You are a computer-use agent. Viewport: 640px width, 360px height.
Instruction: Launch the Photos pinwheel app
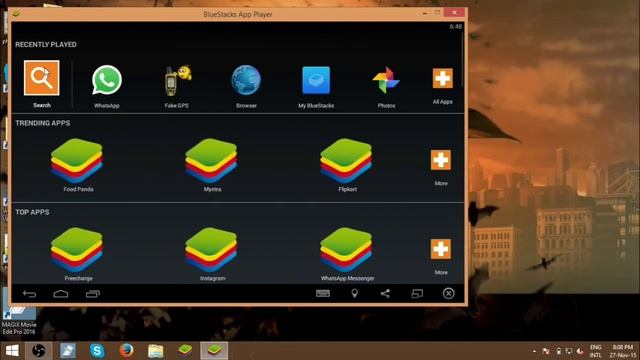point(386,80)
